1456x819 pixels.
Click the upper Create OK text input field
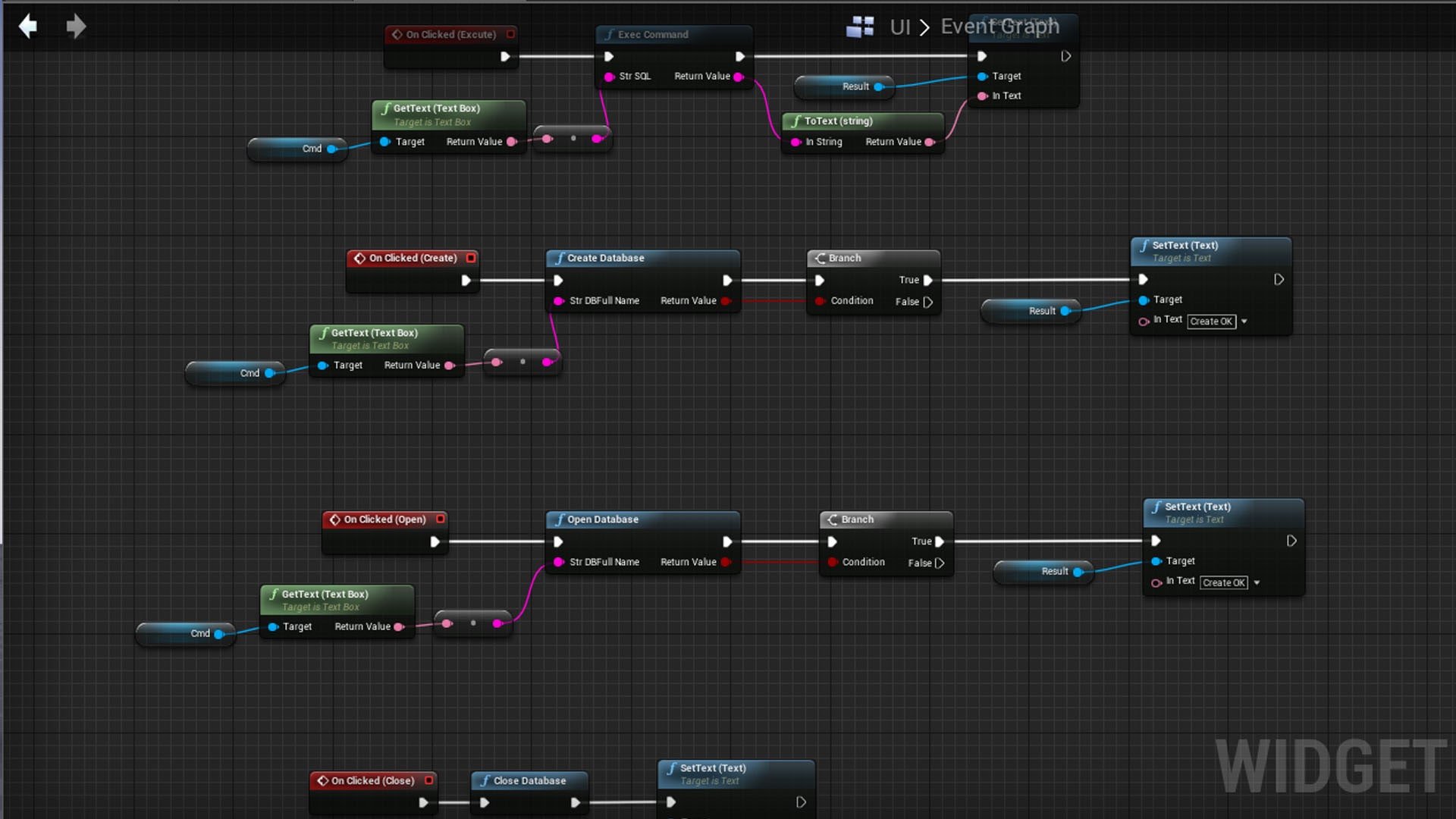coord(1211,322)
